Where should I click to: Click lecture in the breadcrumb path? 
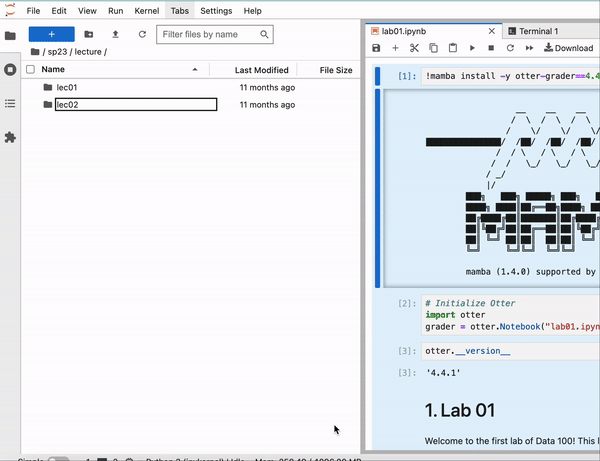tap(88, 52)
